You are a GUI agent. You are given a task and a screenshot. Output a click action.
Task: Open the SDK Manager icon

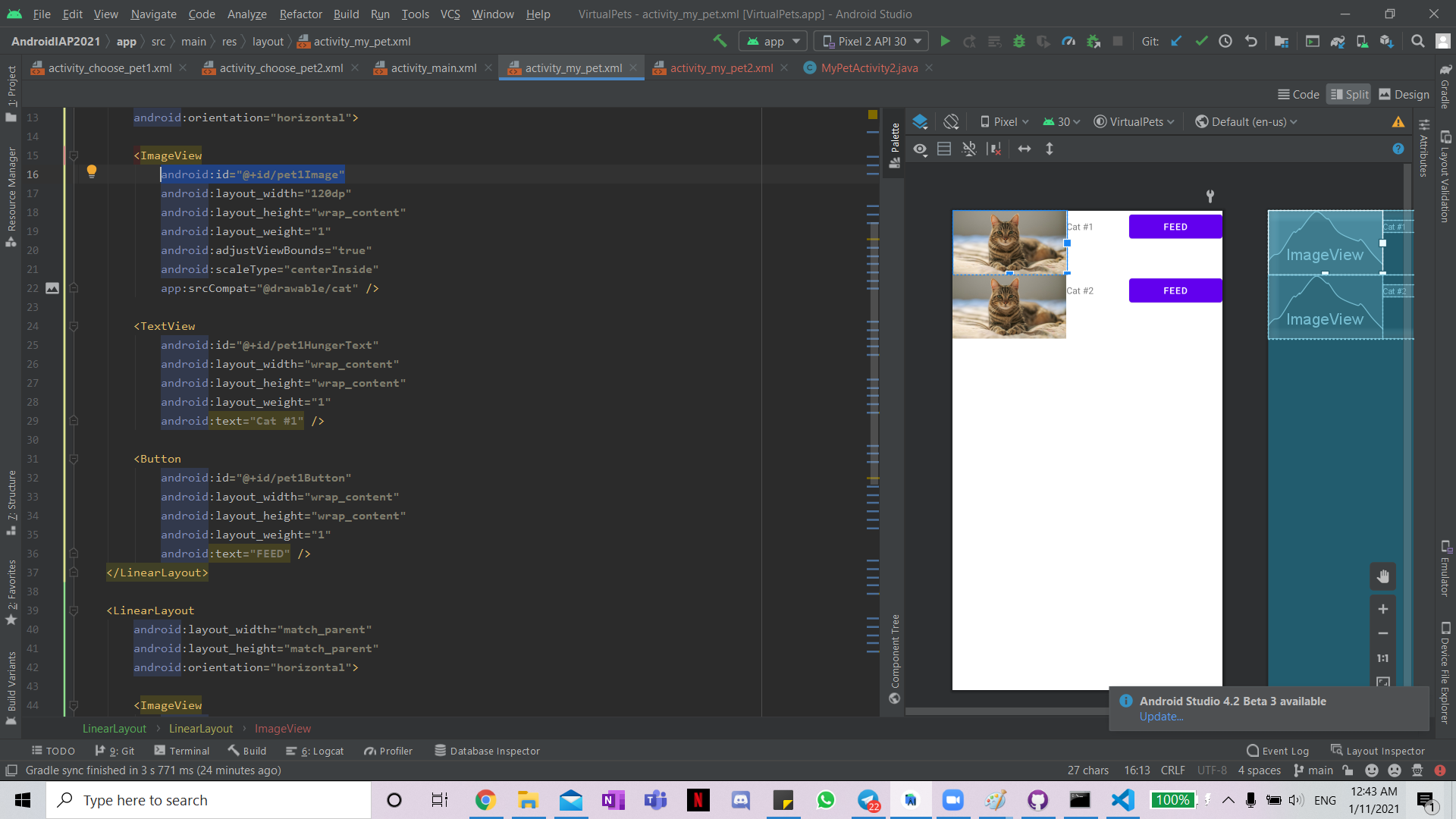[1386, 41]
